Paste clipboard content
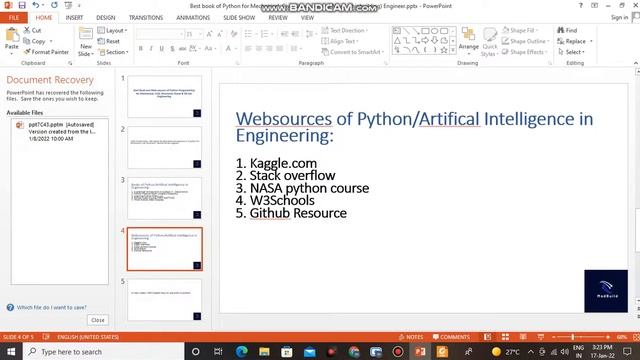Screen dimensions: 640x360 tap(12, 41)
